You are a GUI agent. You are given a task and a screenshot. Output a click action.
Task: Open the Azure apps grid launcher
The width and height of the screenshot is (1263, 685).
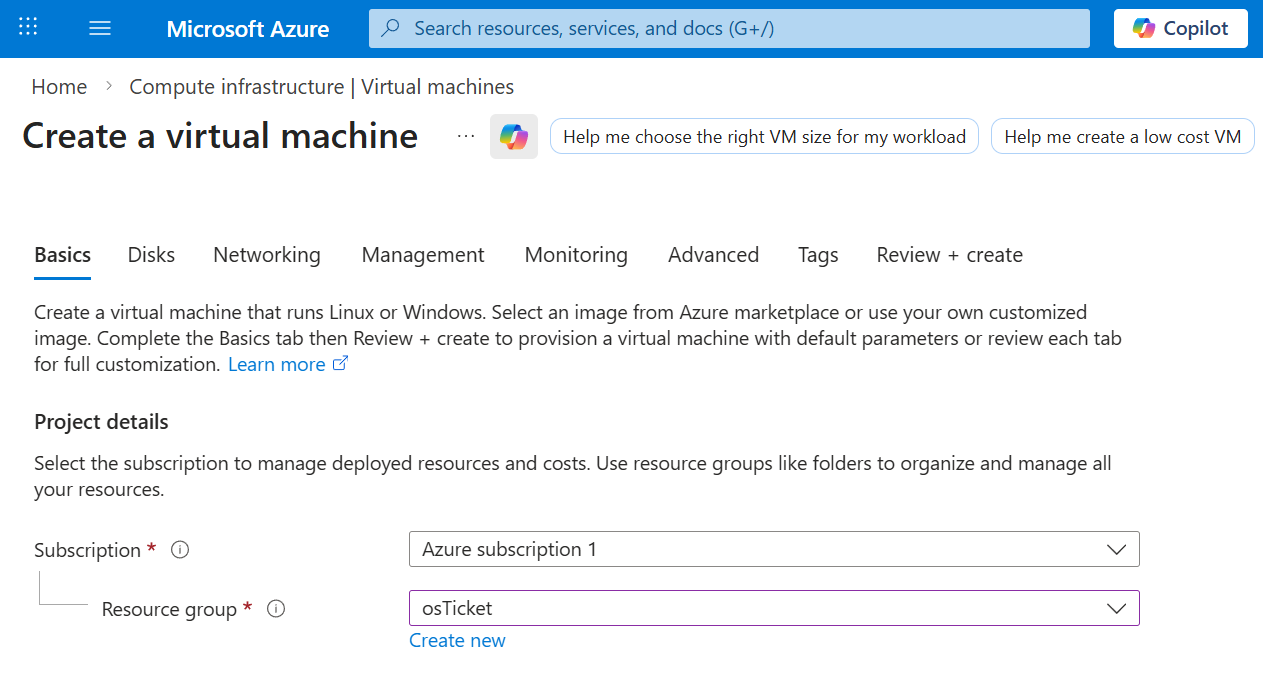pos(28,28)
